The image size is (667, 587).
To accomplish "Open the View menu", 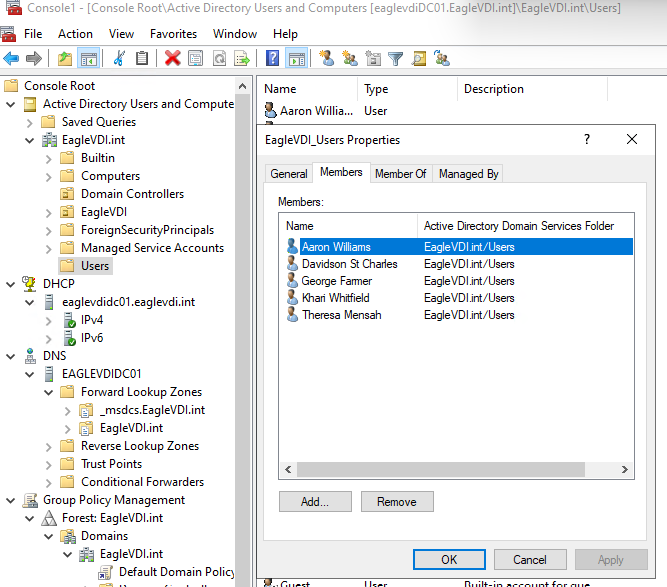I will pos(121,34).
